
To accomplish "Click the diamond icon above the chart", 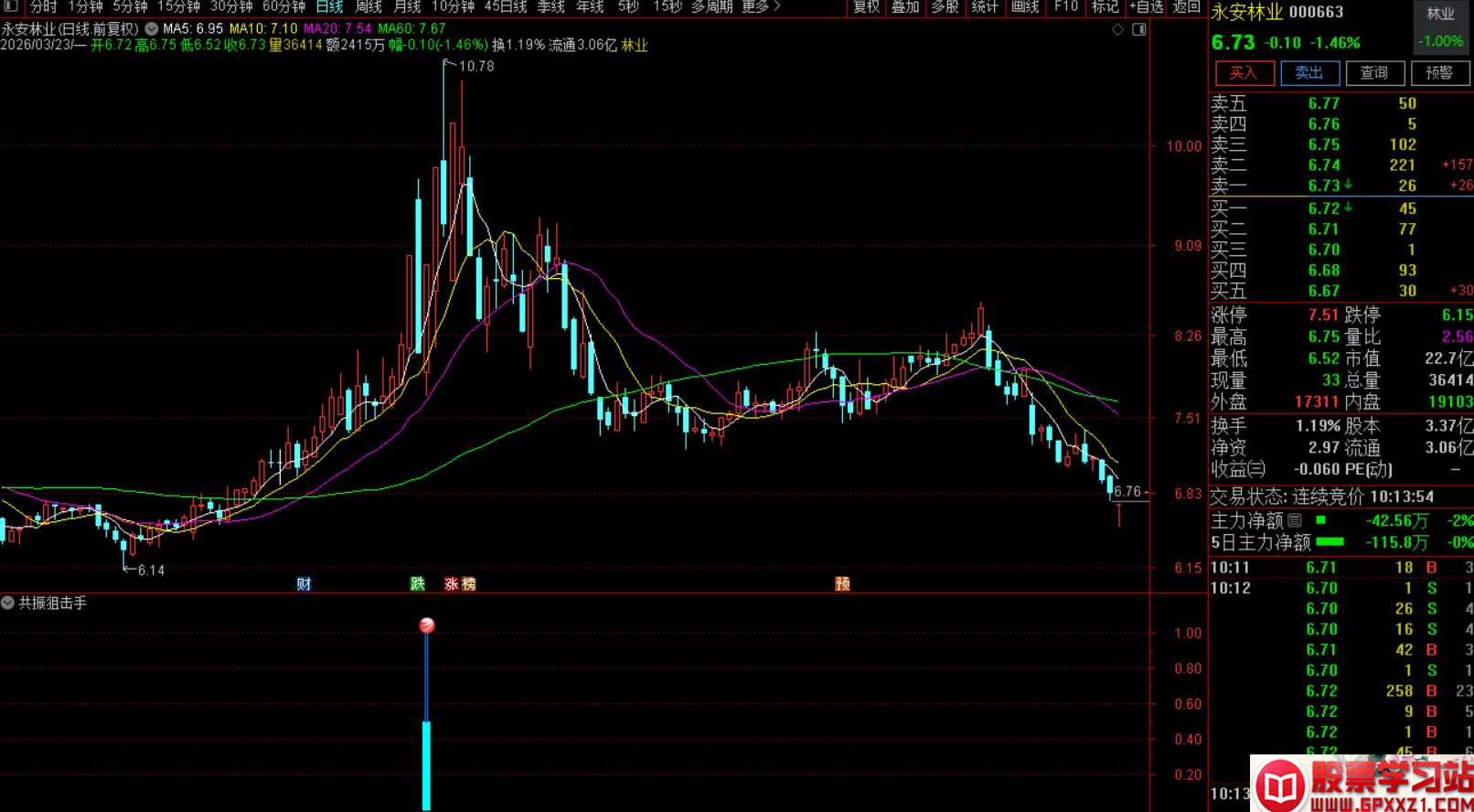I will (1117, 29).
